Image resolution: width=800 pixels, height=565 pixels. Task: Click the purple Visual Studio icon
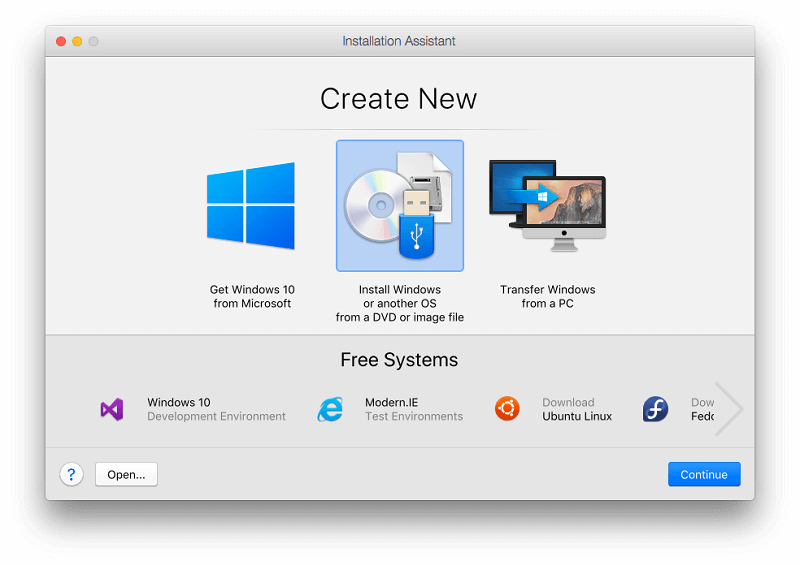click(x=111, y=409)
